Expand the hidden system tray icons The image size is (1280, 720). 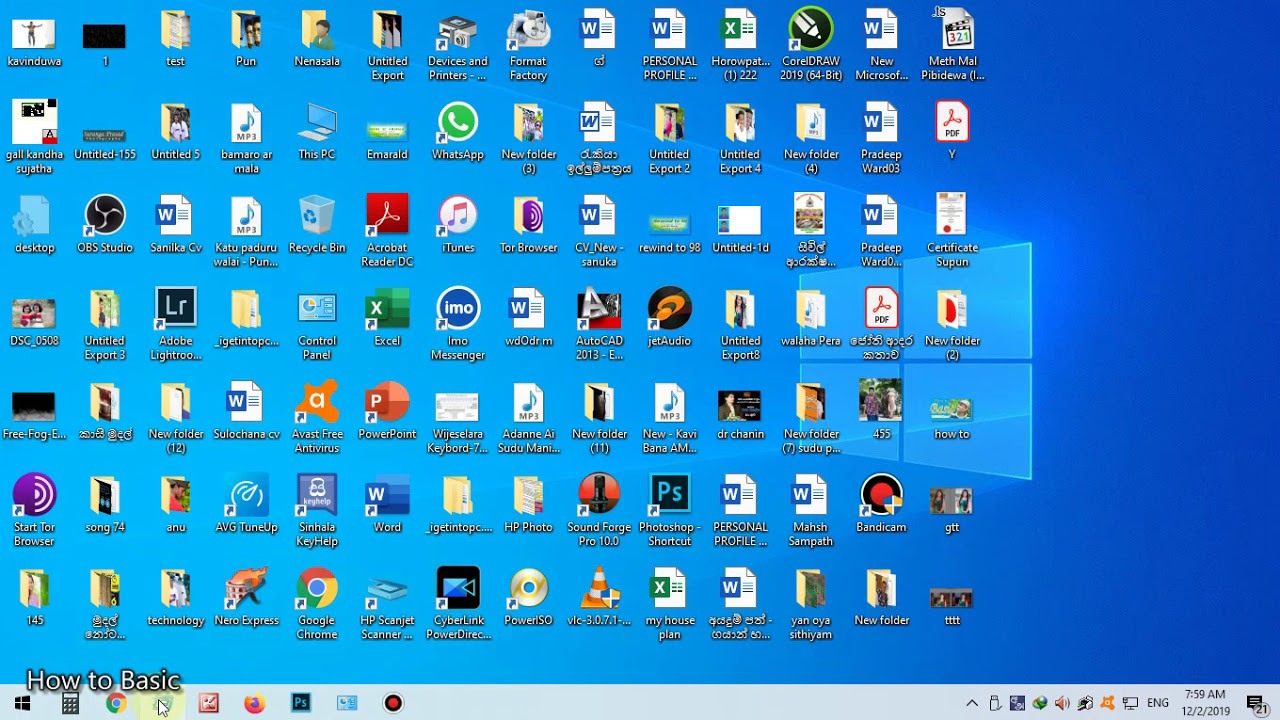(x=971, y=703)
